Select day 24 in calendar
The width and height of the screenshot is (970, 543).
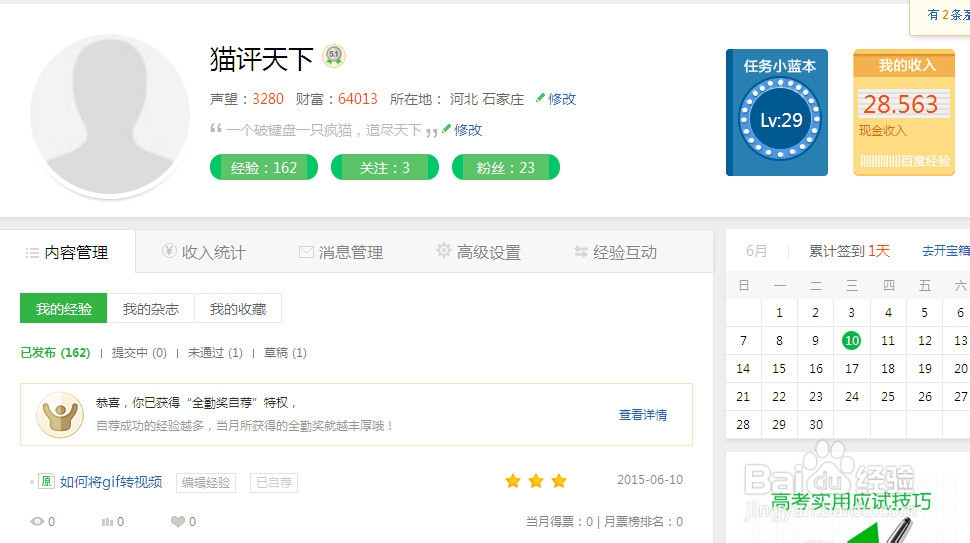coord(852,396)
